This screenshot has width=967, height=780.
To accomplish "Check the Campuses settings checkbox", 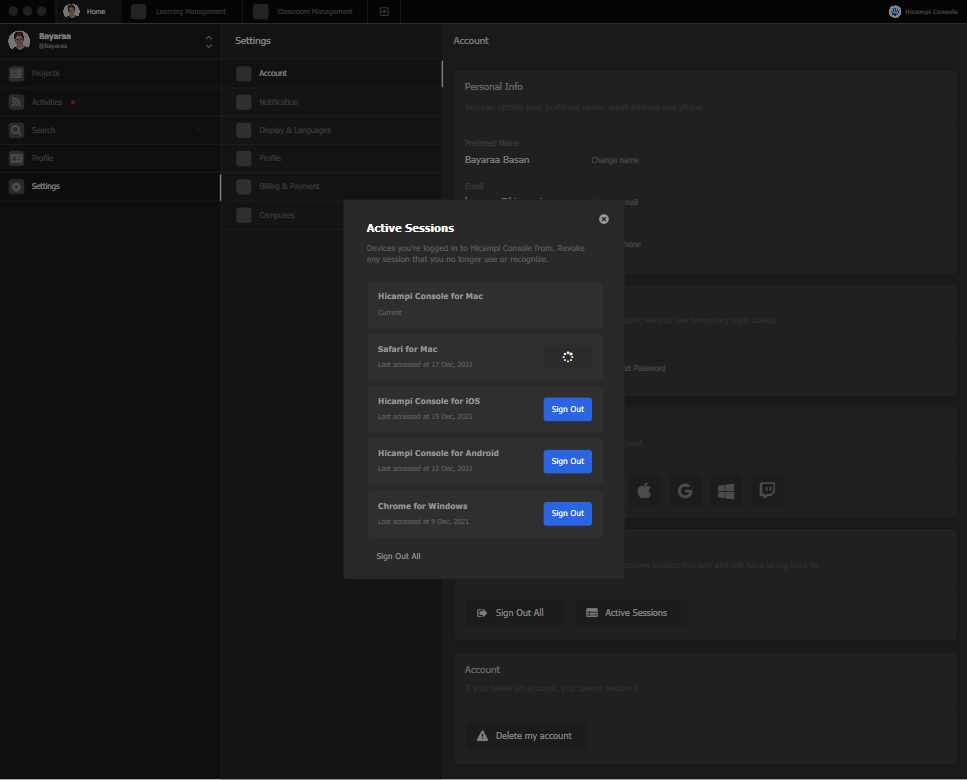I will (243, 214).
